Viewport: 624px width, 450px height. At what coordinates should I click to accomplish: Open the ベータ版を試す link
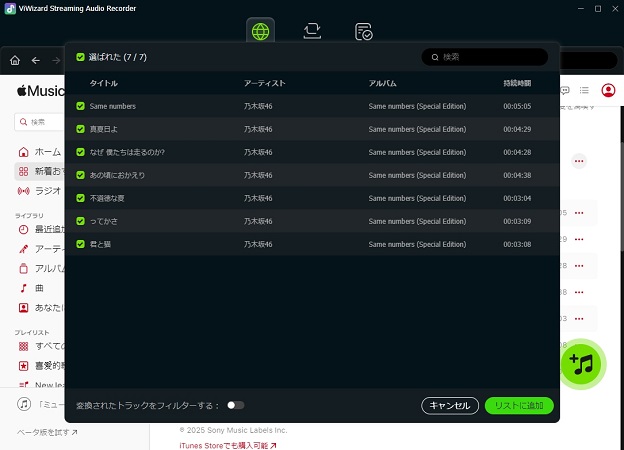pyautogui.click(x=47, y=432)
